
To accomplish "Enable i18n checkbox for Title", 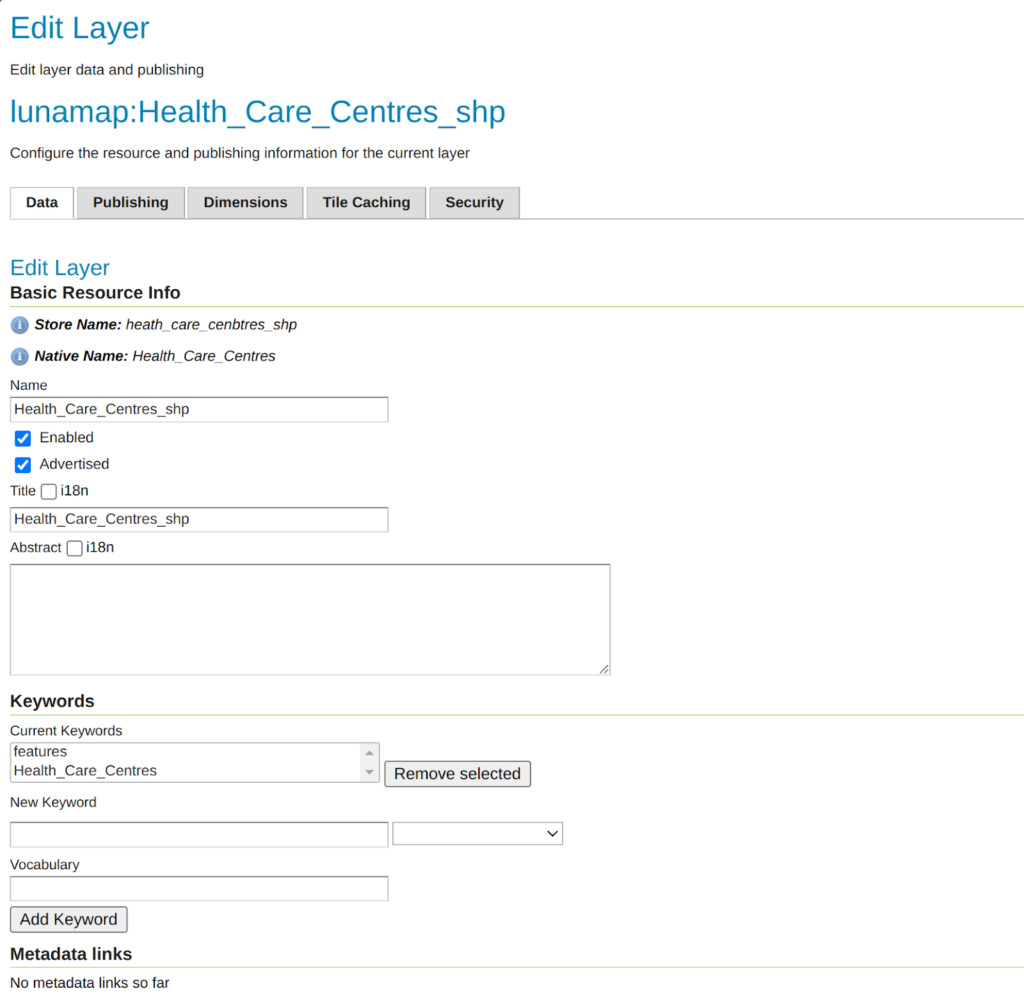I will [x=49, y=492].
